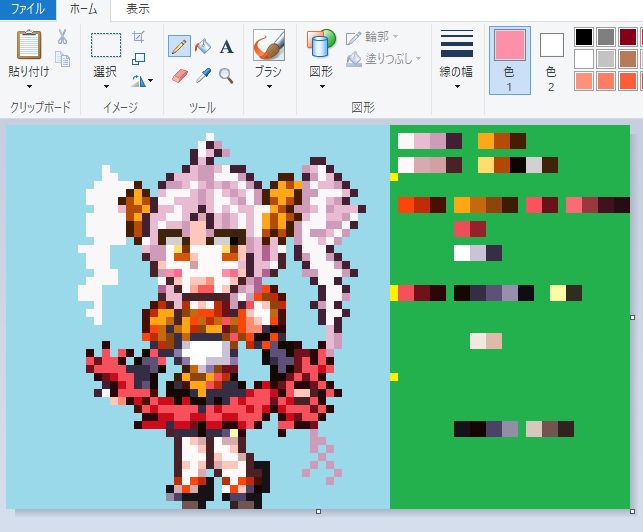
Task: Pick the light salmon custom swatch
Action: [584, 81]
